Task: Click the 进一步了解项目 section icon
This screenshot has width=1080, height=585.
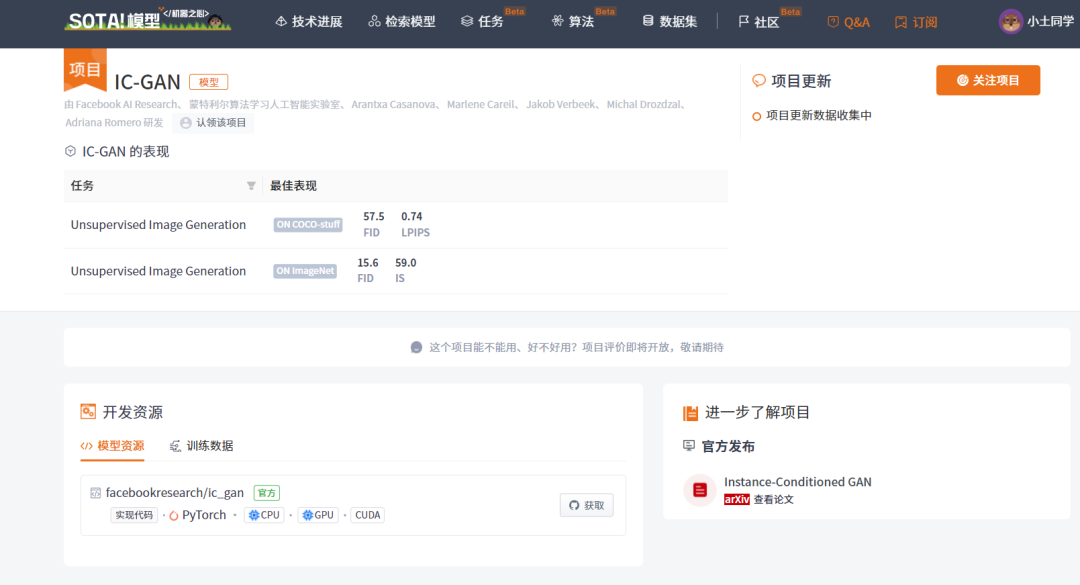Action: pyautogui.click(x=690, y=413)
